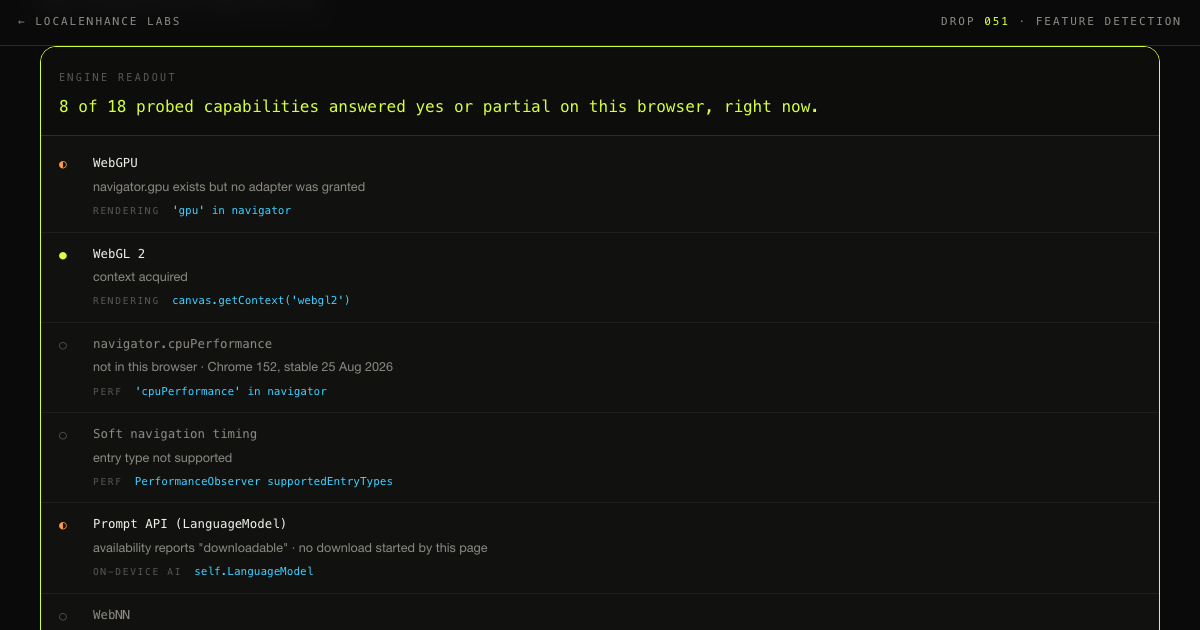Click RENDERING tag under WebGL 2
The width and height of the screenshot is (1200, 630).
coord(126,301)
